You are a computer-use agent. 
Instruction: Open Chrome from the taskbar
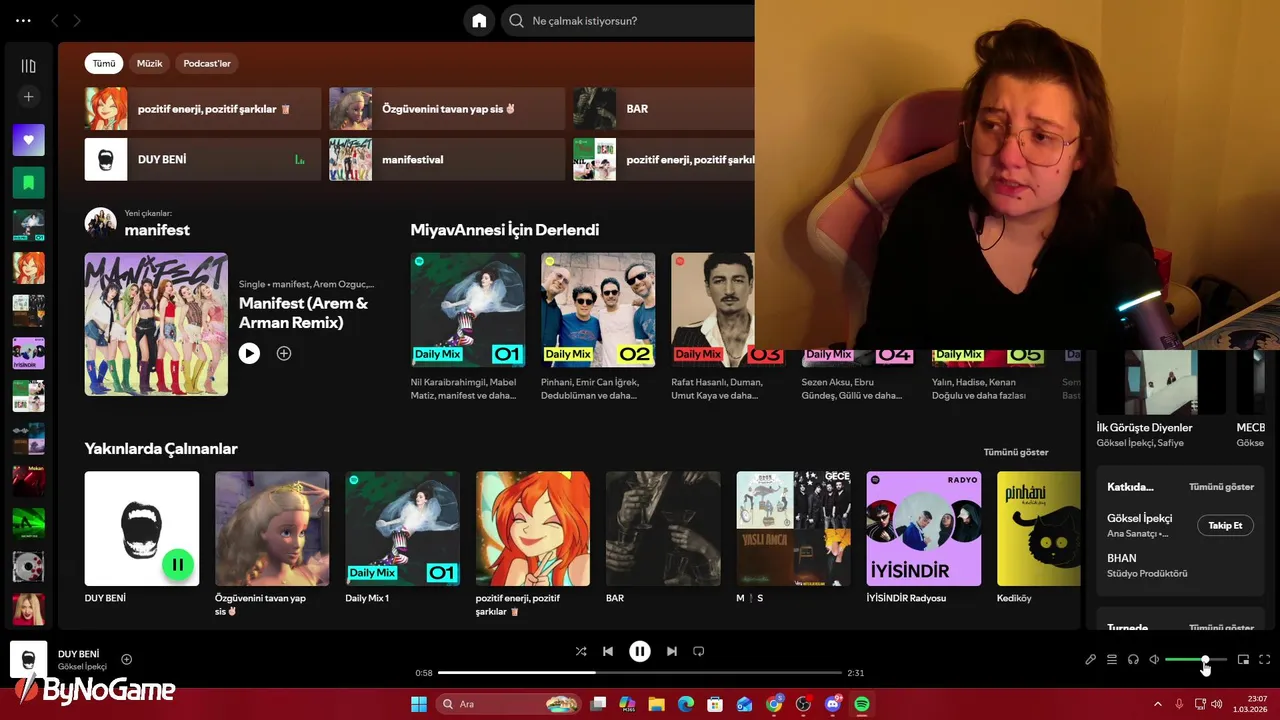pos(774,704)
